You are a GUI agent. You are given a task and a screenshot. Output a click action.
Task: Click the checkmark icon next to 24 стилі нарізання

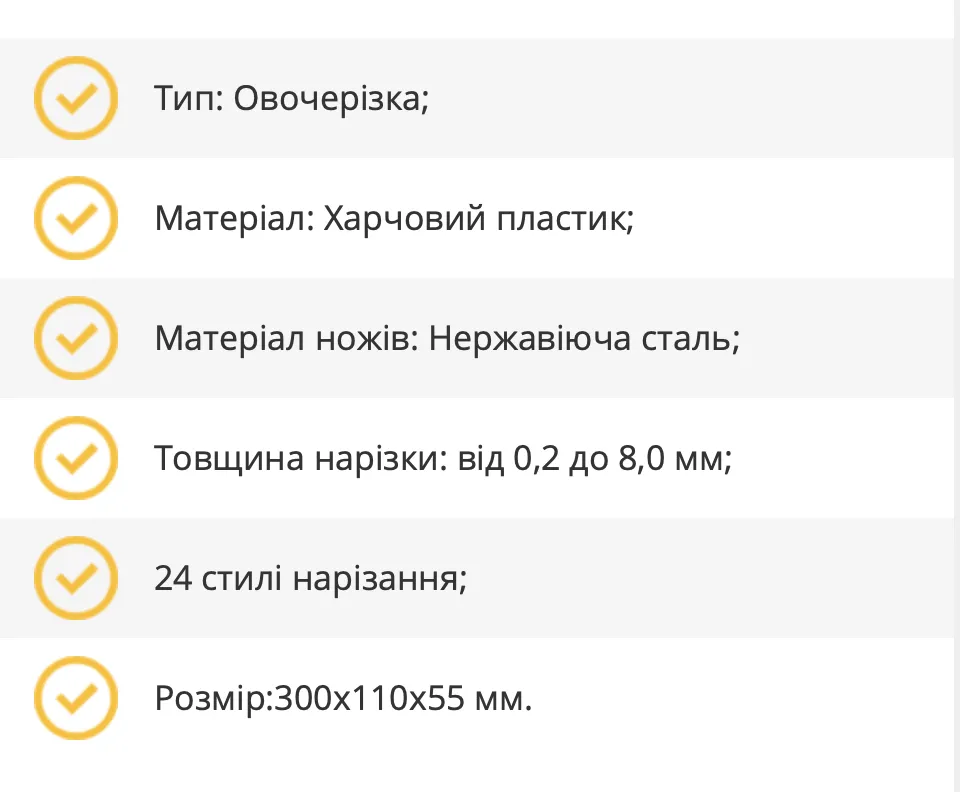click(x=76, y=578)
